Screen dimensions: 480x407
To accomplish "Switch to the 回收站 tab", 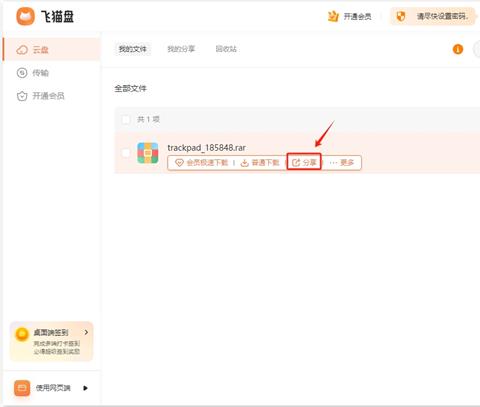I will click(226, 49).
